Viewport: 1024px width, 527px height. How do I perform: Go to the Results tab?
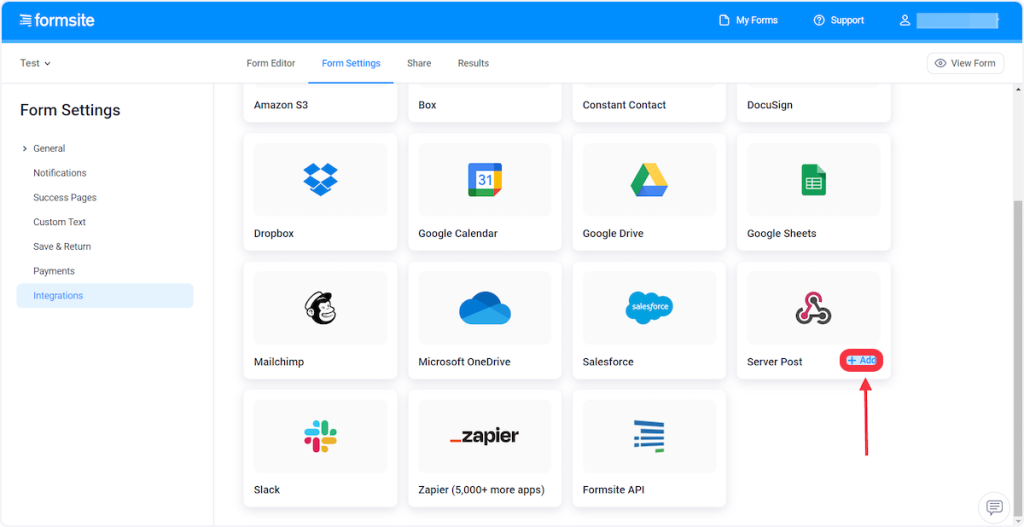(x=473, y=63)
